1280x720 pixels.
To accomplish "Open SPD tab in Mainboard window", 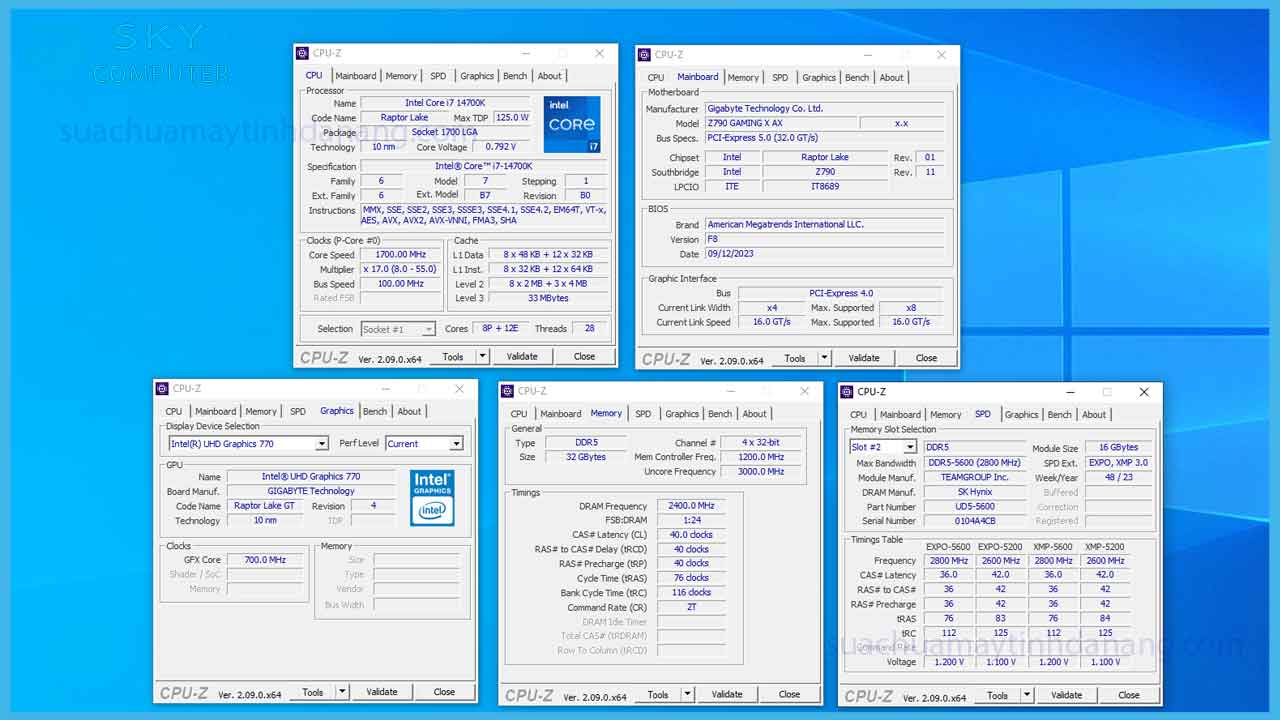I will click(x=780, y=78).
